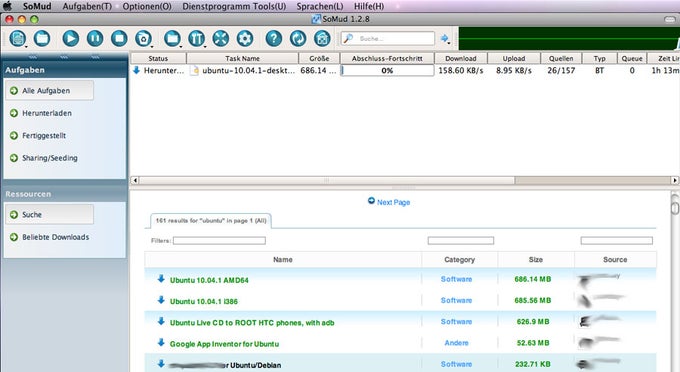Click the new task document icon in toolbar

pos(18,39)
